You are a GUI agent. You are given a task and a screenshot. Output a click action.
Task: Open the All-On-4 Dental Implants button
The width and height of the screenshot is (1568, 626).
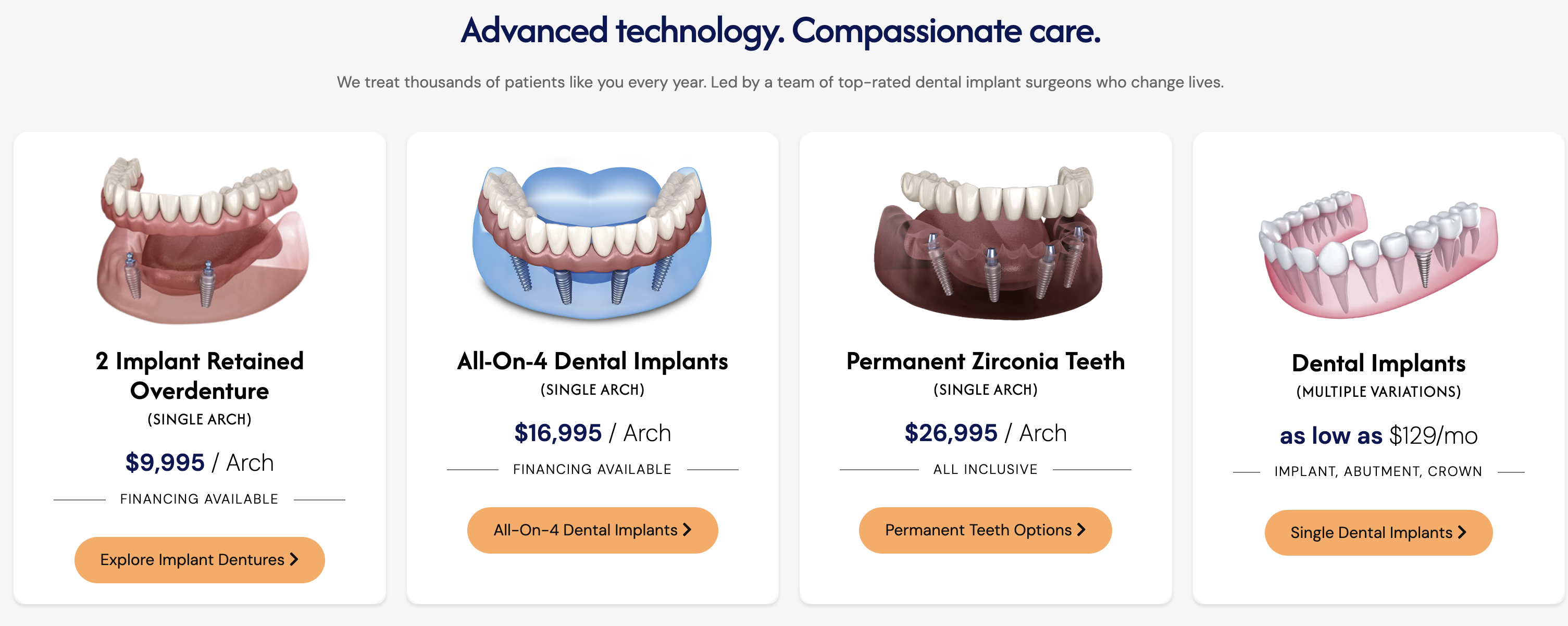point(592,530)
